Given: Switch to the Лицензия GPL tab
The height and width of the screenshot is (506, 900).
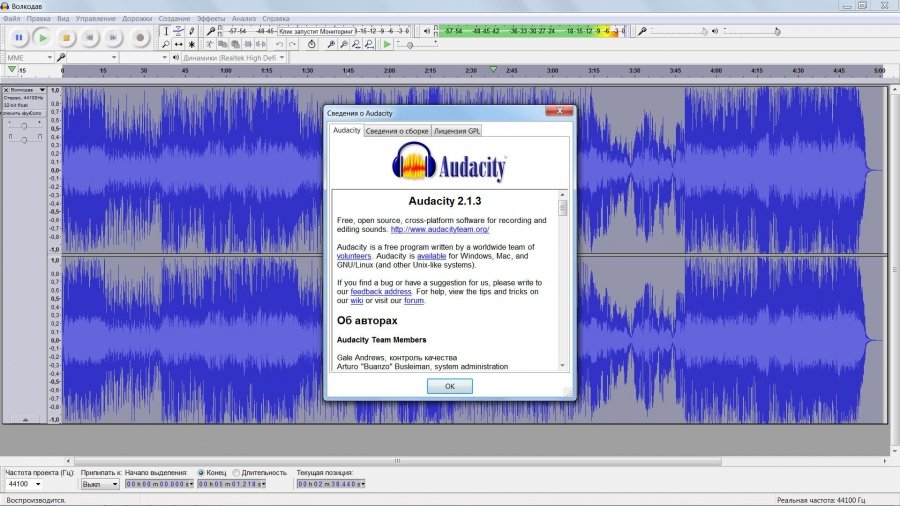Looking at the screenshot, I should tap(459, 130).
